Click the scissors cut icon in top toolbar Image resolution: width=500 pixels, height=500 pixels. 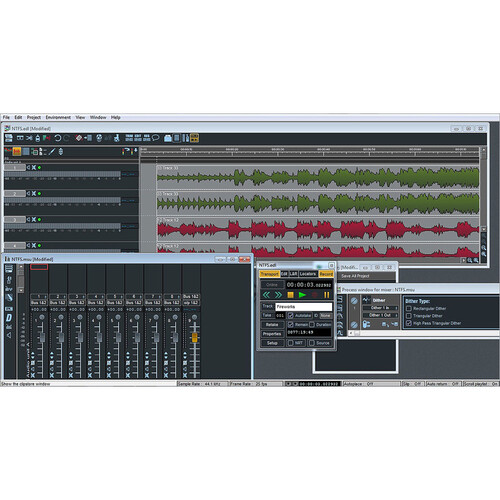[x=29, y=138]
